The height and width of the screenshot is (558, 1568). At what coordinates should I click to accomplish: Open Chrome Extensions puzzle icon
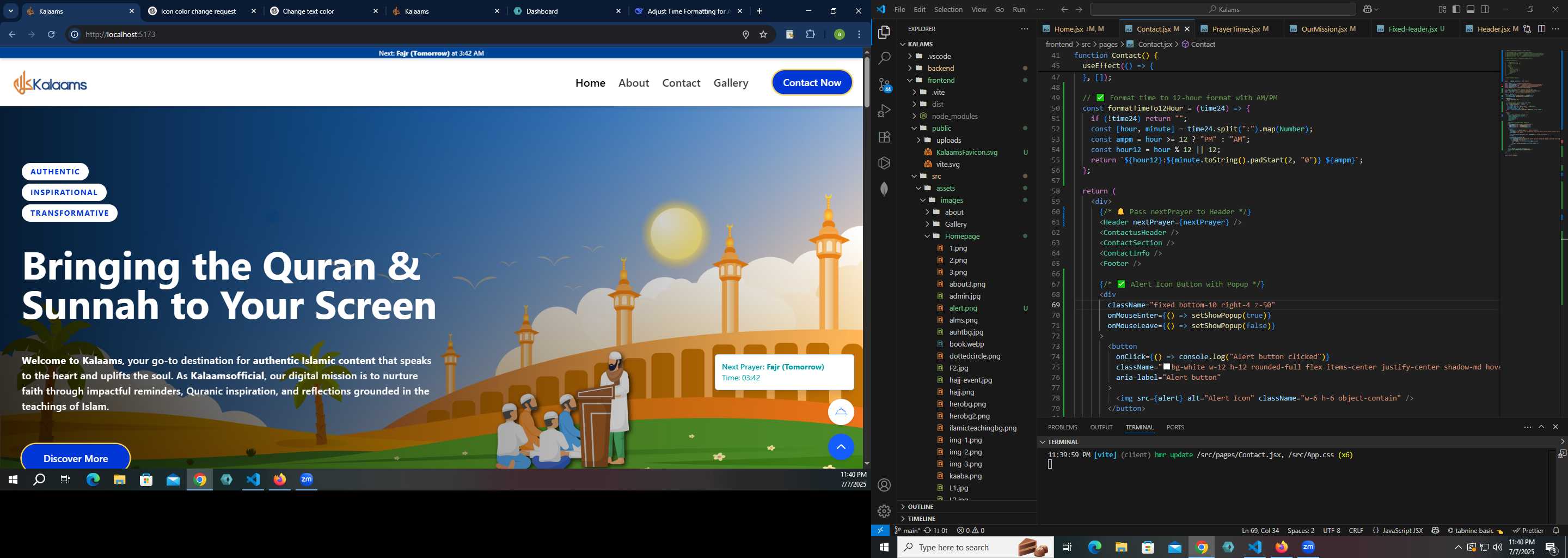pyautogui.click(x=810, y=35)
